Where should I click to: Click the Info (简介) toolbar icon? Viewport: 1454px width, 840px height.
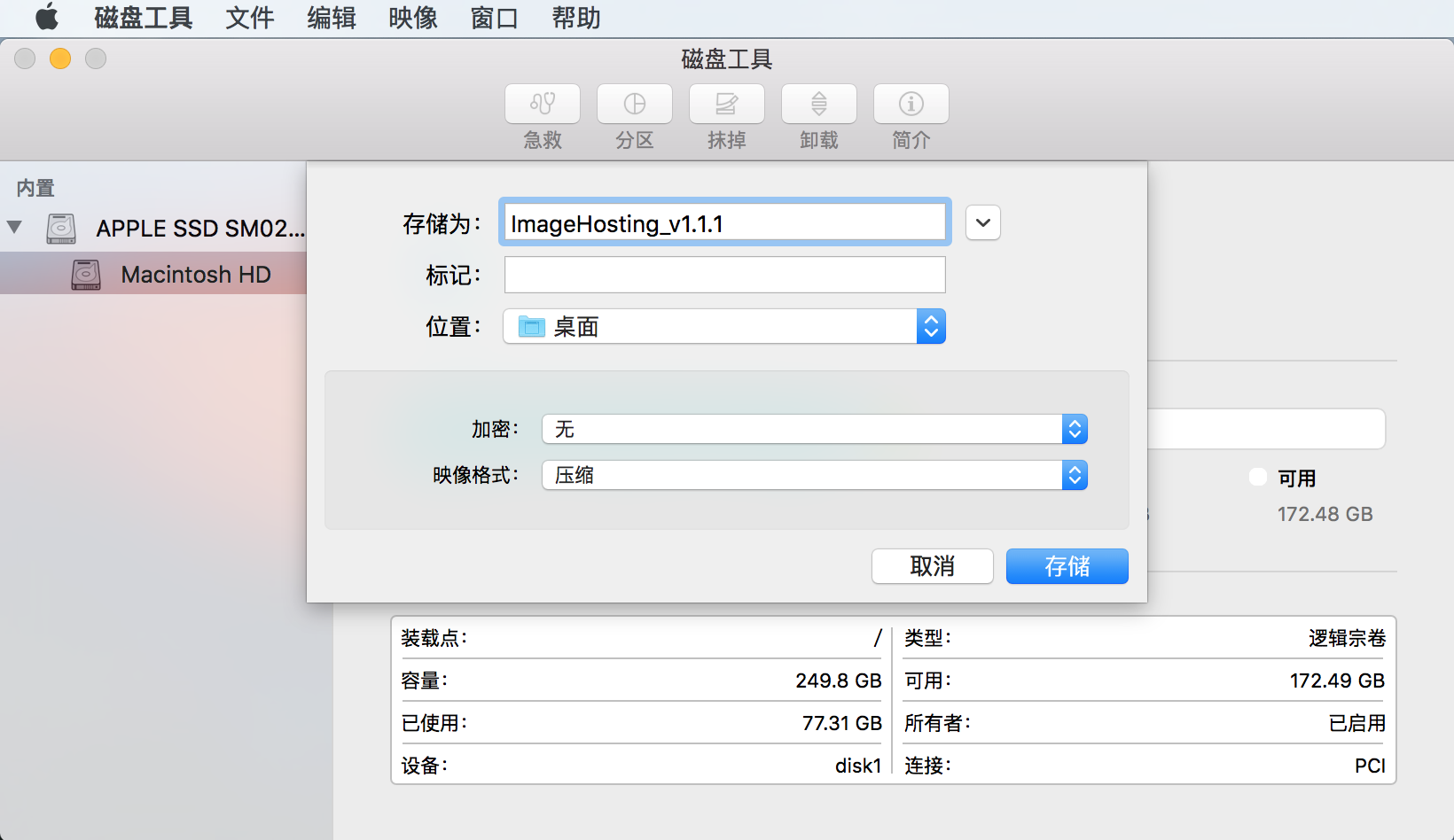pyautogui.click(x=911, y=105)
